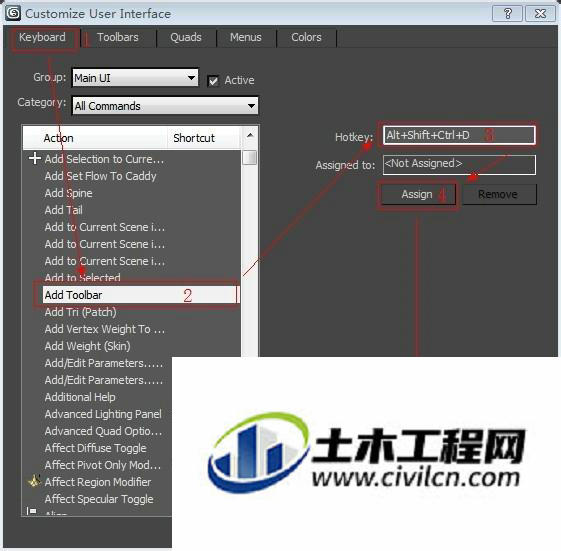Select Add Selection to Curre… action
Screen dimensions: 561x551
[104, 159]
